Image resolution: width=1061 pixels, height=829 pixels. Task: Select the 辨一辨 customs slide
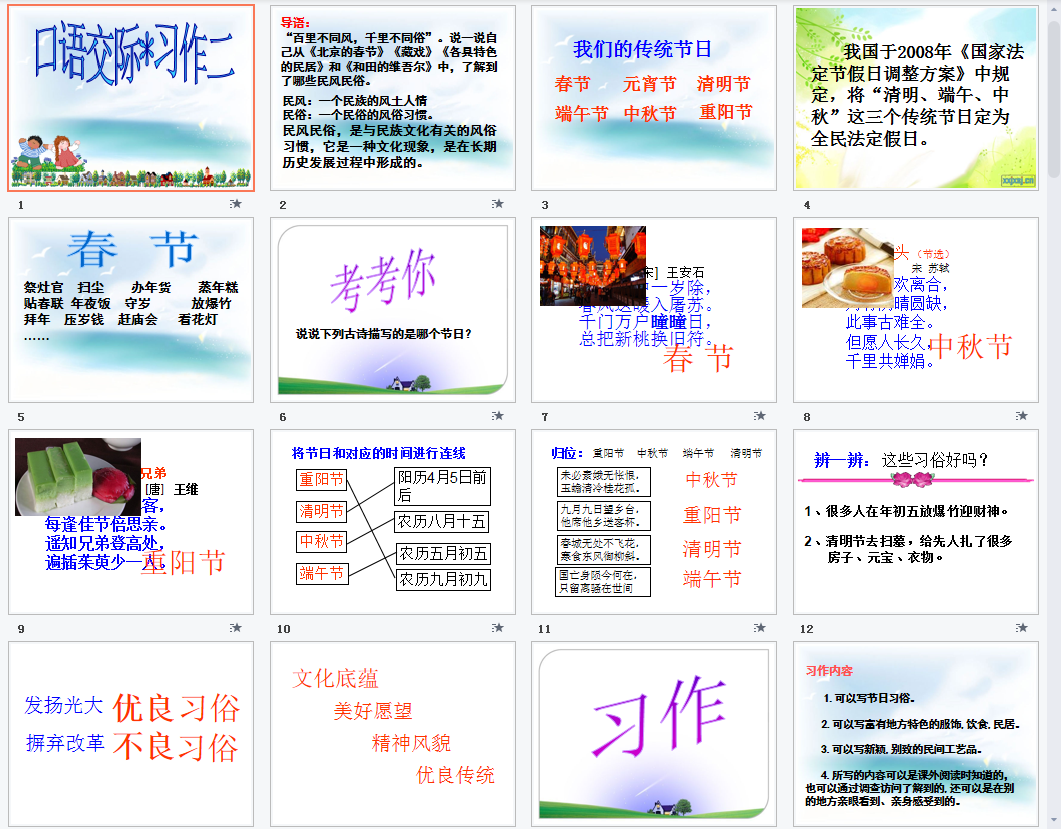(x=916, y=522)
